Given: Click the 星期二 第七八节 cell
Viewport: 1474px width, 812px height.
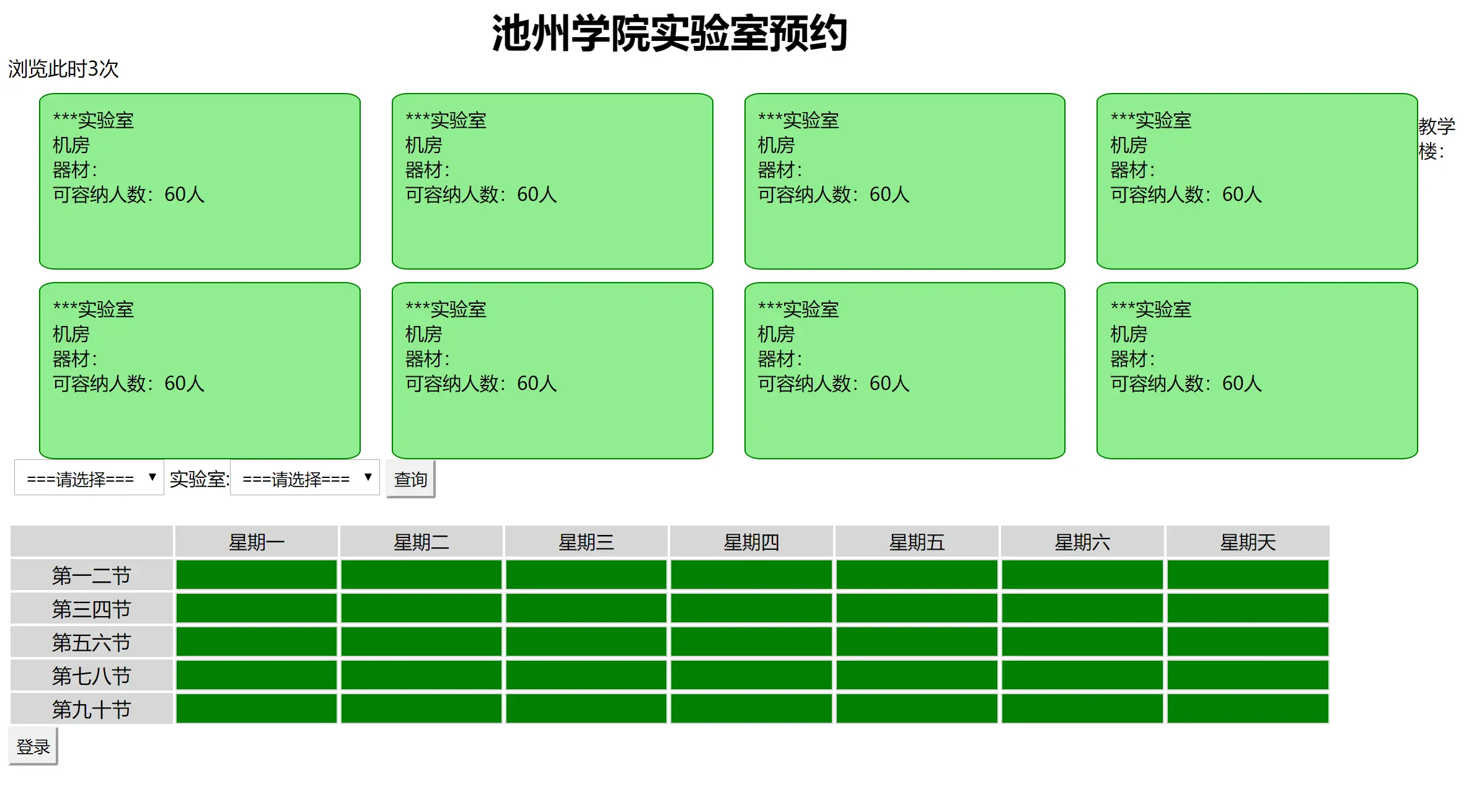Looking at the screenshot, I should [421, 675].
